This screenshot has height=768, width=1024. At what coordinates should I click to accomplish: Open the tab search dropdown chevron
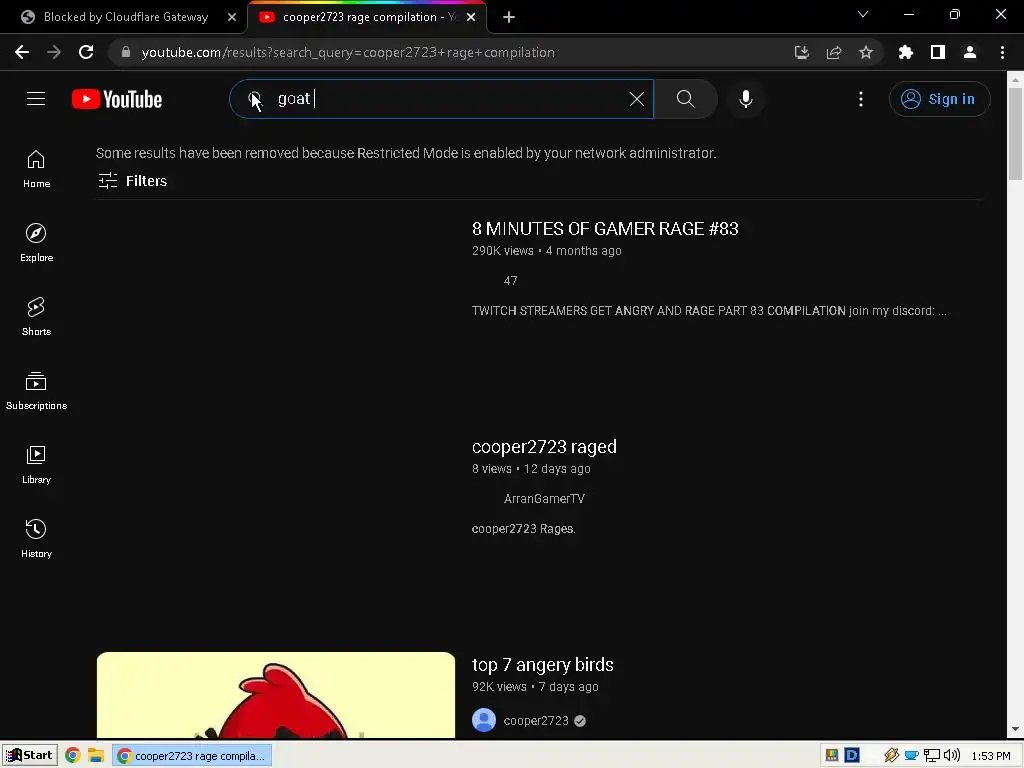(x=863, y=14)
